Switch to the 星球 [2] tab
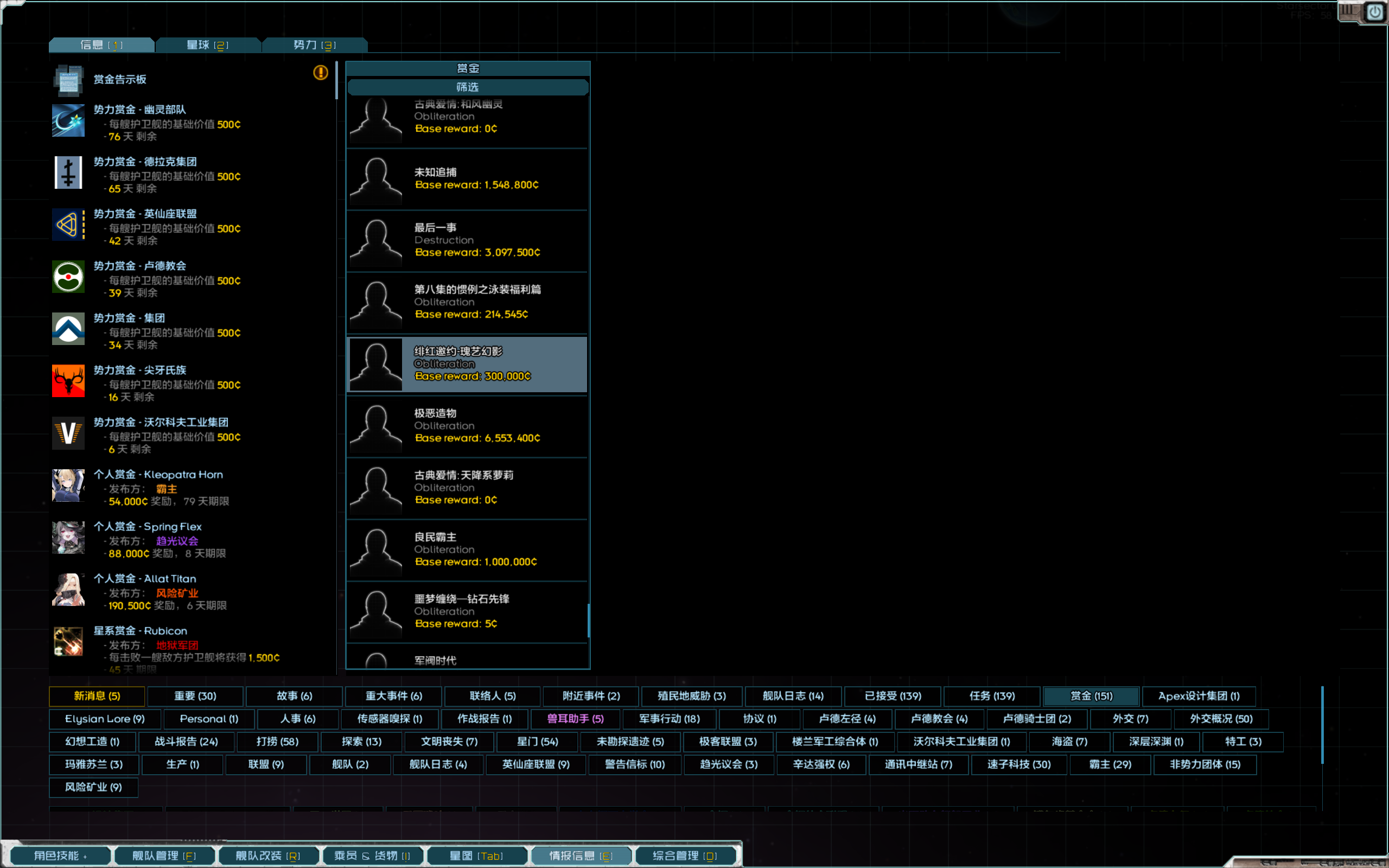Screen dimensions: 1389x868 [x=208, y=44]
